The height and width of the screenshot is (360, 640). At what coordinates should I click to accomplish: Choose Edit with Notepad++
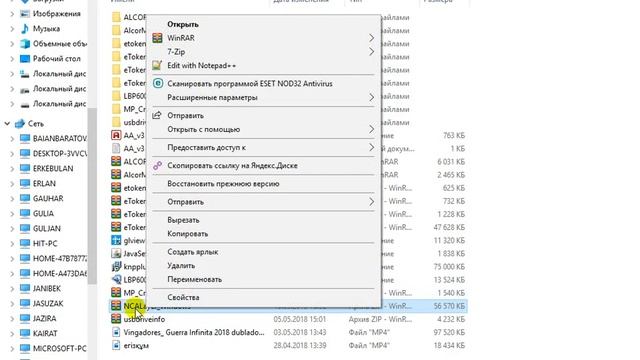(x=263, y=66)
